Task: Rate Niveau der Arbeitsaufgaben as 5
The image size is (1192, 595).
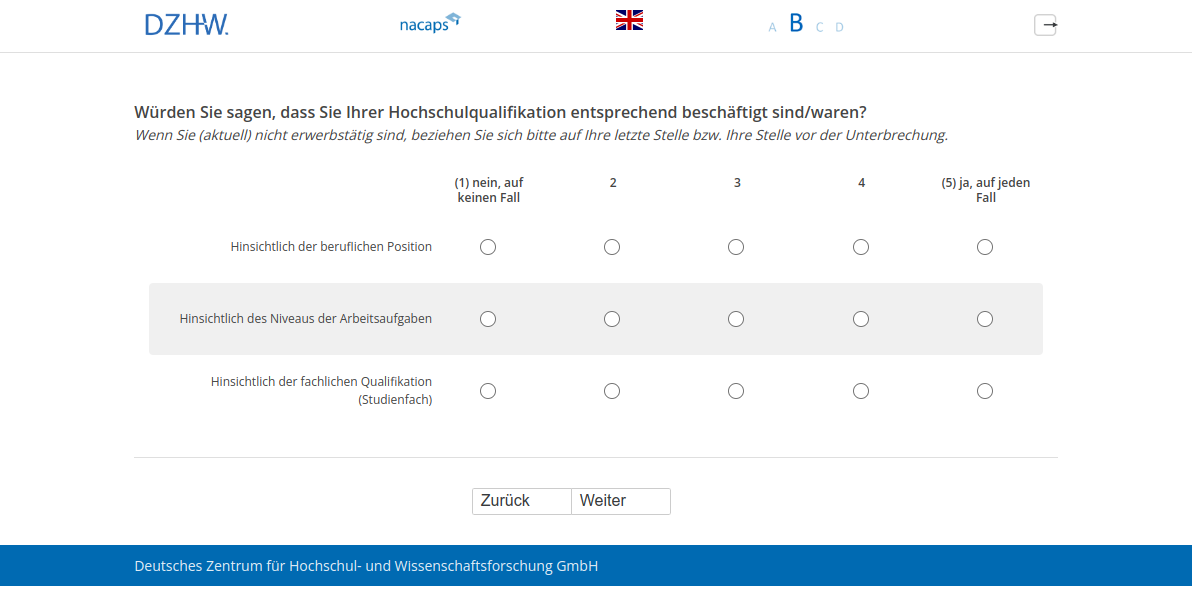Action: pos(985,319)
